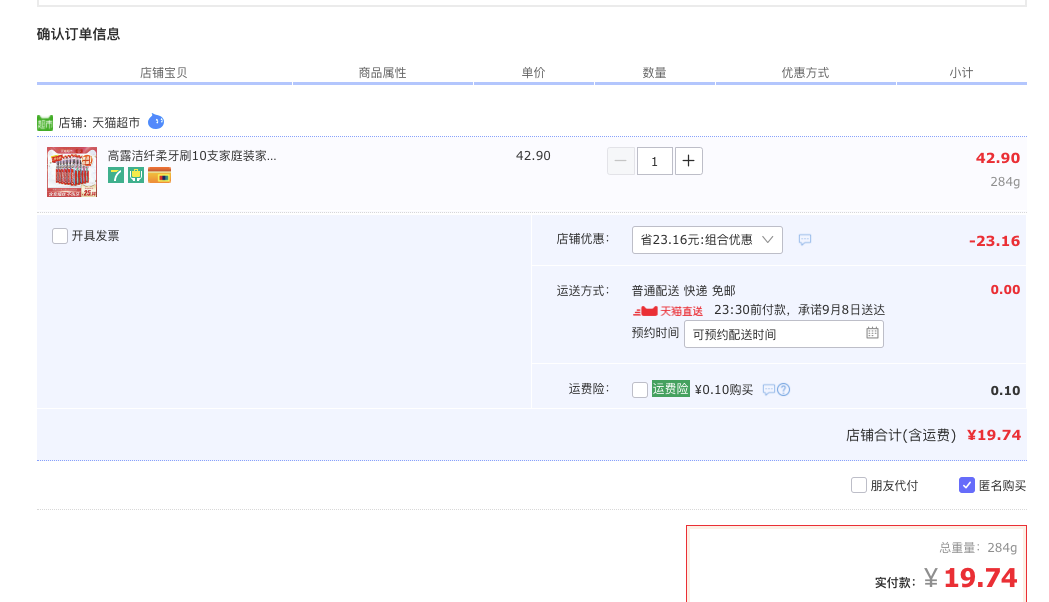Image resolution: width=1049 pixels, height=602 pixels.
Task: Decrease quantity with the minus button
Action: pos(621,161)
